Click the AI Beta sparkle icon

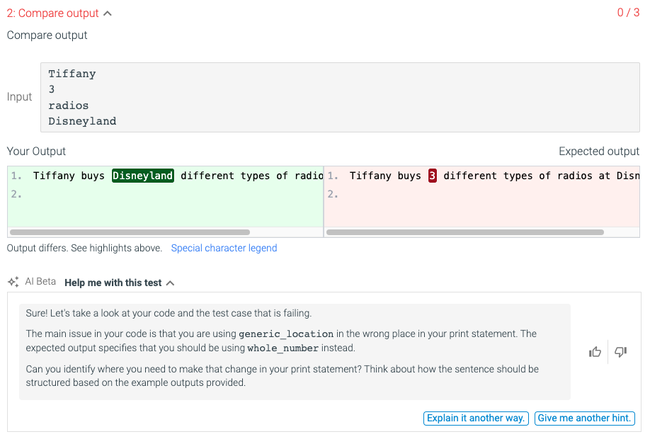(x=14, y=282)
